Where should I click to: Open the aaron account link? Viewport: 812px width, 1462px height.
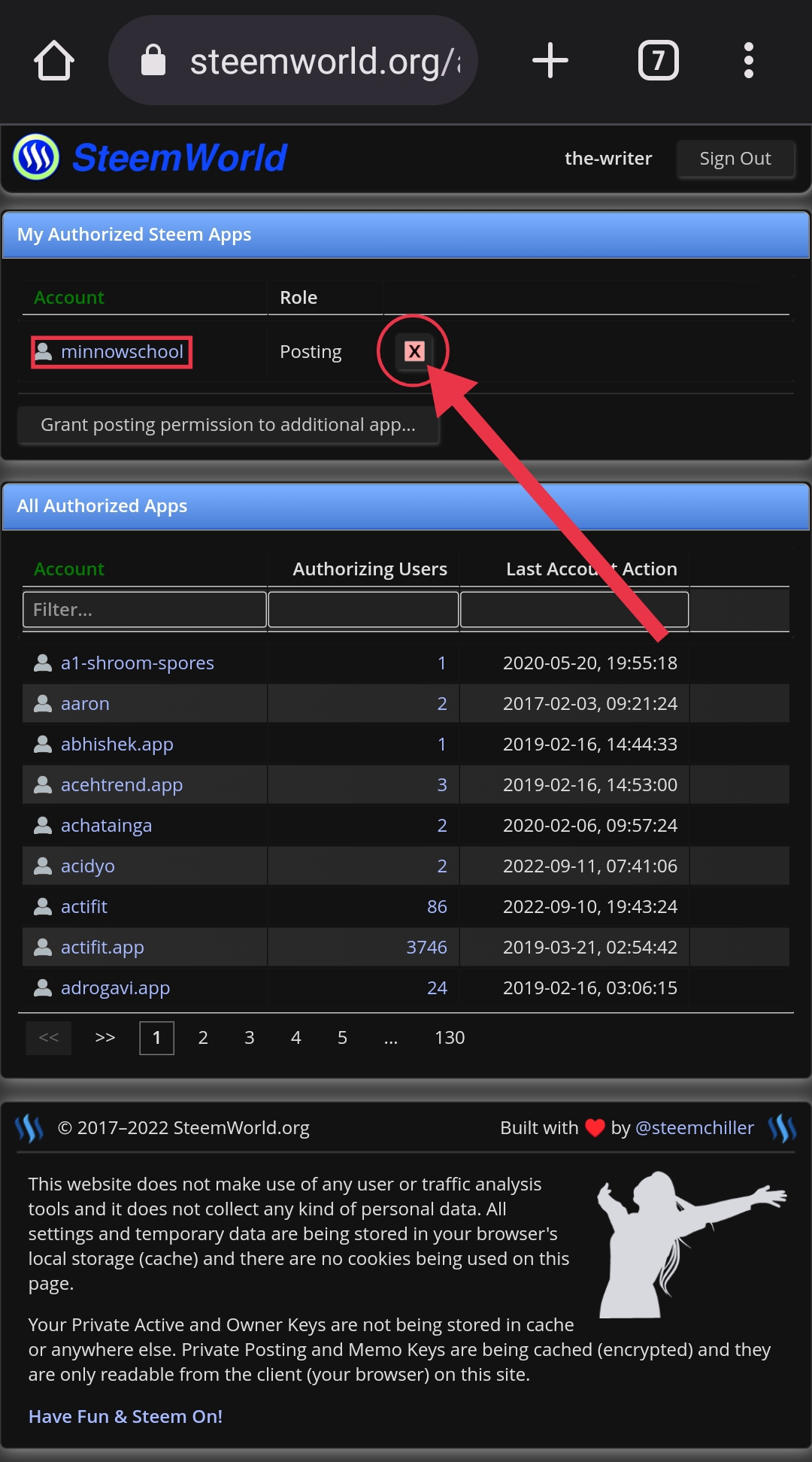[85, 703]
